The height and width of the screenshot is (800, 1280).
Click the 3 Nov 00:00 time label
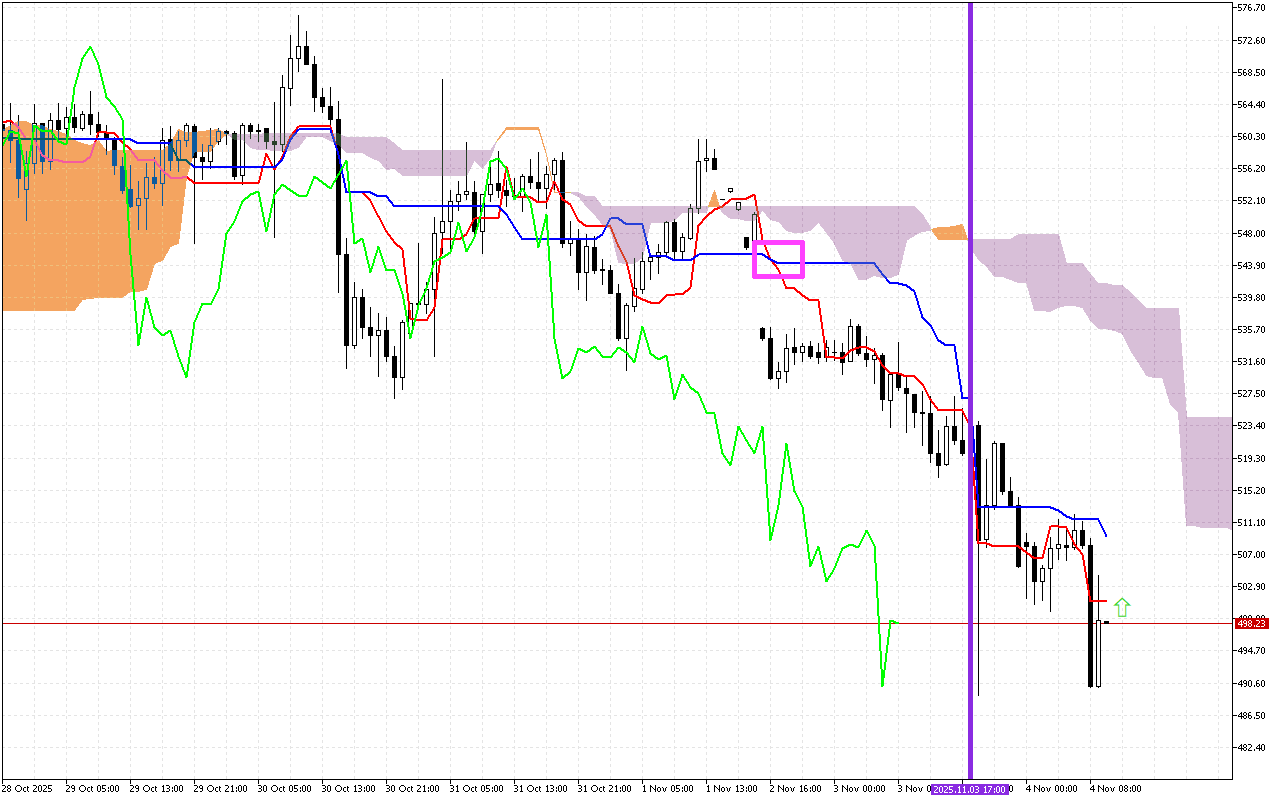pos(860,789)
